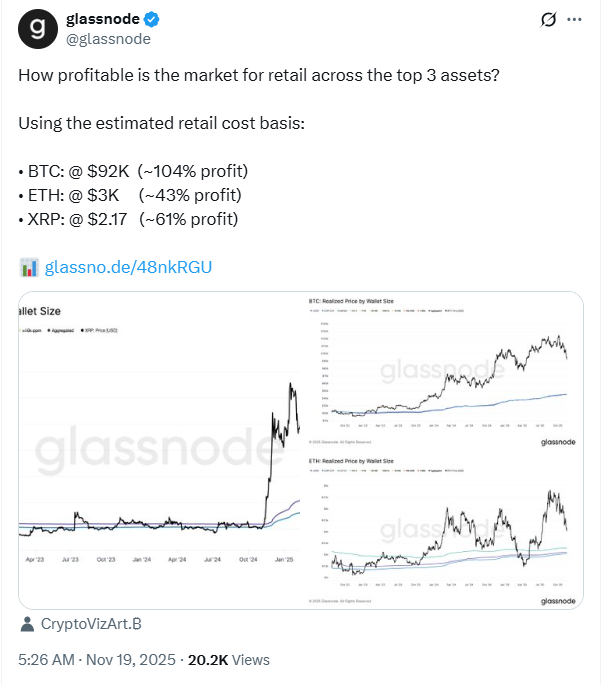Click the person icon beside CryptoVizArt.B
The width and height of the screenshot is (602, 684).
pos(27,624)
